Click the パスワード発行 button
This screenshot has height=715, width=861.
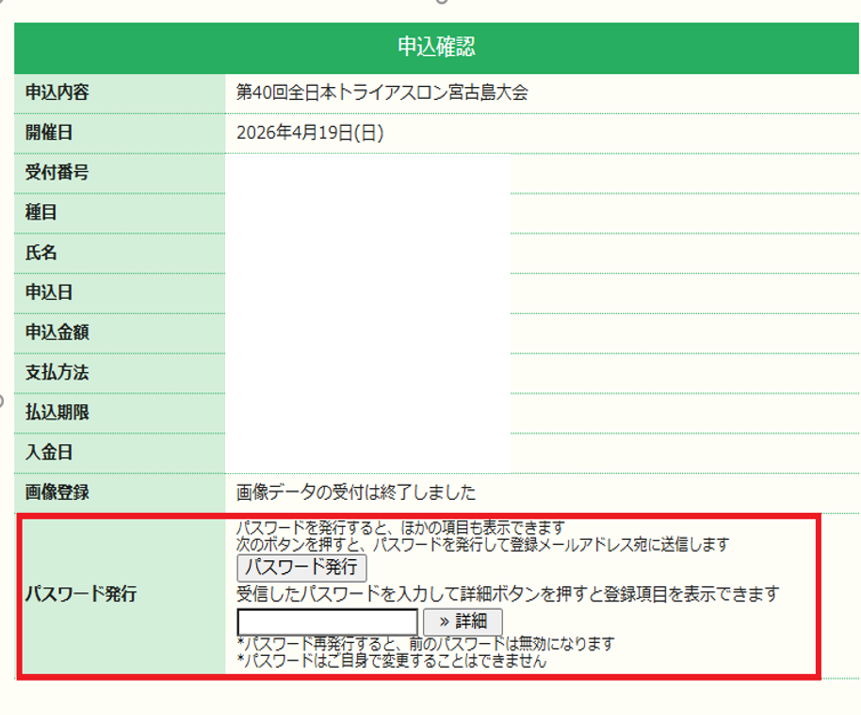click(x=302, y=567)
